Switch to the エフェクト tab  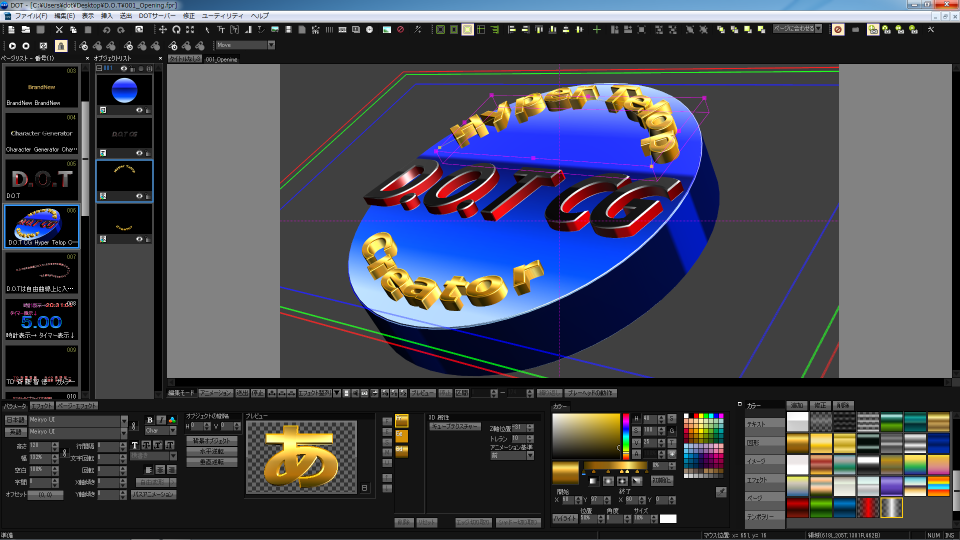[x=42, y=406]
